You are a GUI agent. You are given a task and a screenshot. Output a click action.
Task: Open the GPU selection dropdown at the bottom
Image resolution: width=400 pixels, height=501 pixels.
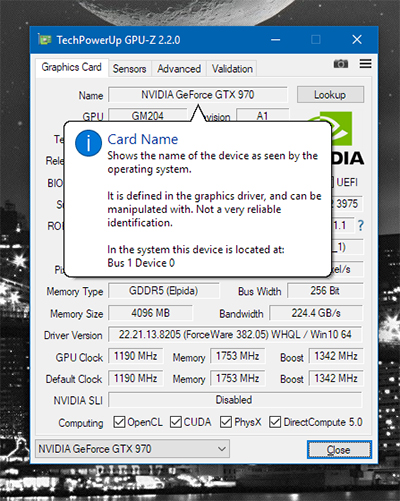point(132,449)
